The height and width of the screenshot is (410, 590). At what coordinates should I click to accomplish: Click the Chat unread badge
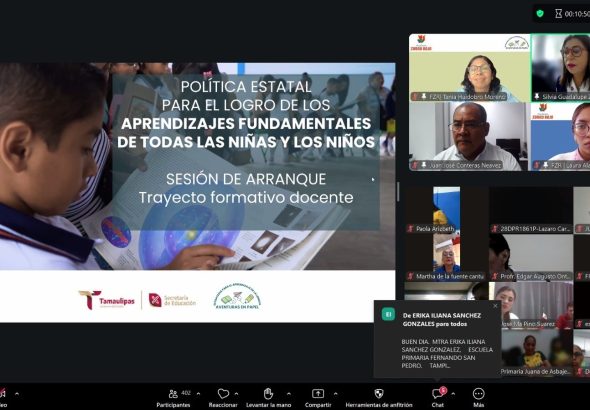[443, 390]
